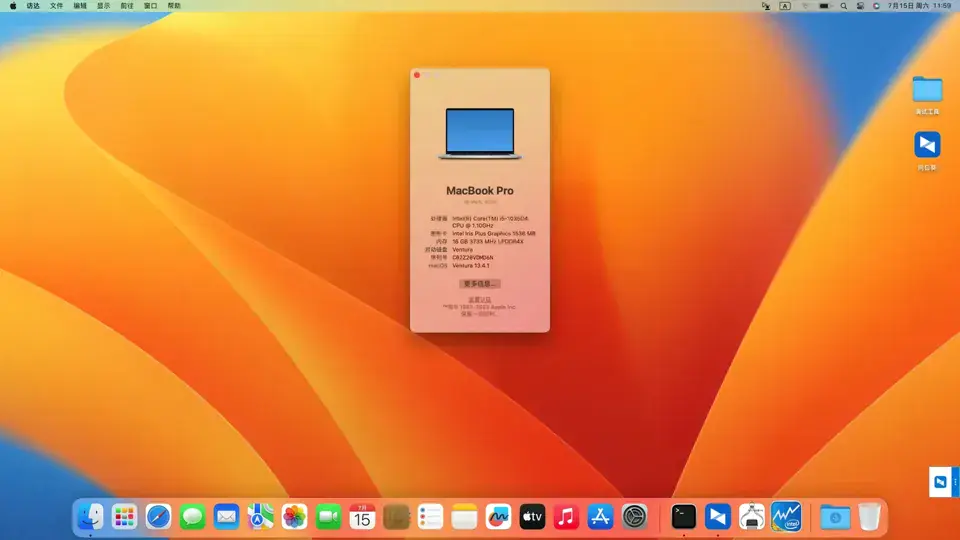
Task: Open the Photos app in Dock
Action: 294,517
